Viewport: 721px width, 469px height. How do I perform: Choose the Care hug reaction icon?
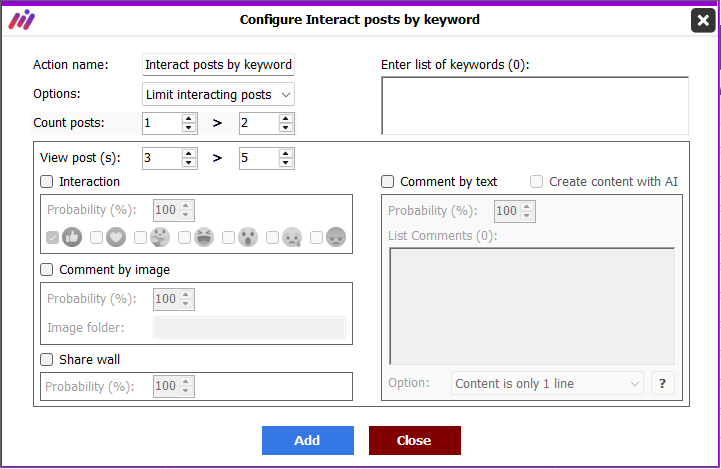click(160, 237)
